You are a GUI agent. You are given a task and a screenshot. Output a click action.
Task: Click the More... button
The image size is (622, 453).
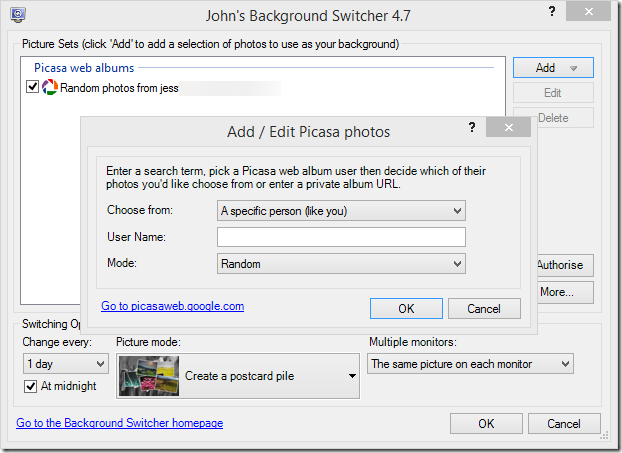point(566,292)
